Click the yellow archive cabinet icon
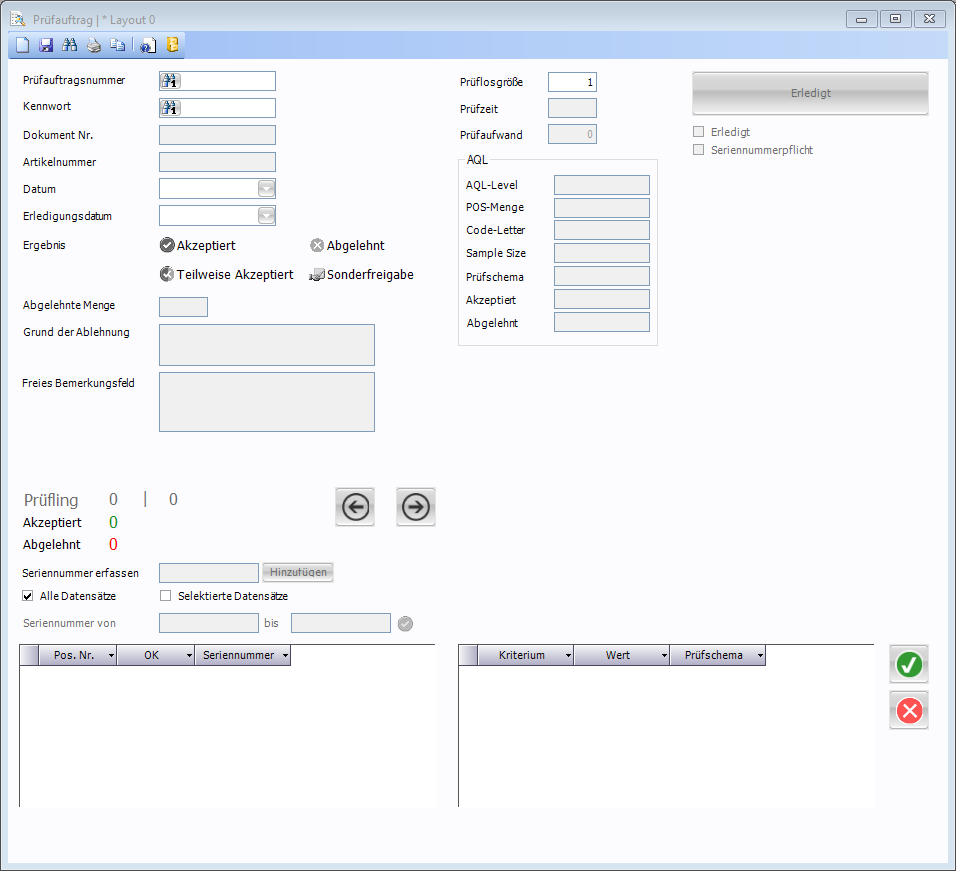Screen dimensions: 956x871 click(x=173, y=44)
